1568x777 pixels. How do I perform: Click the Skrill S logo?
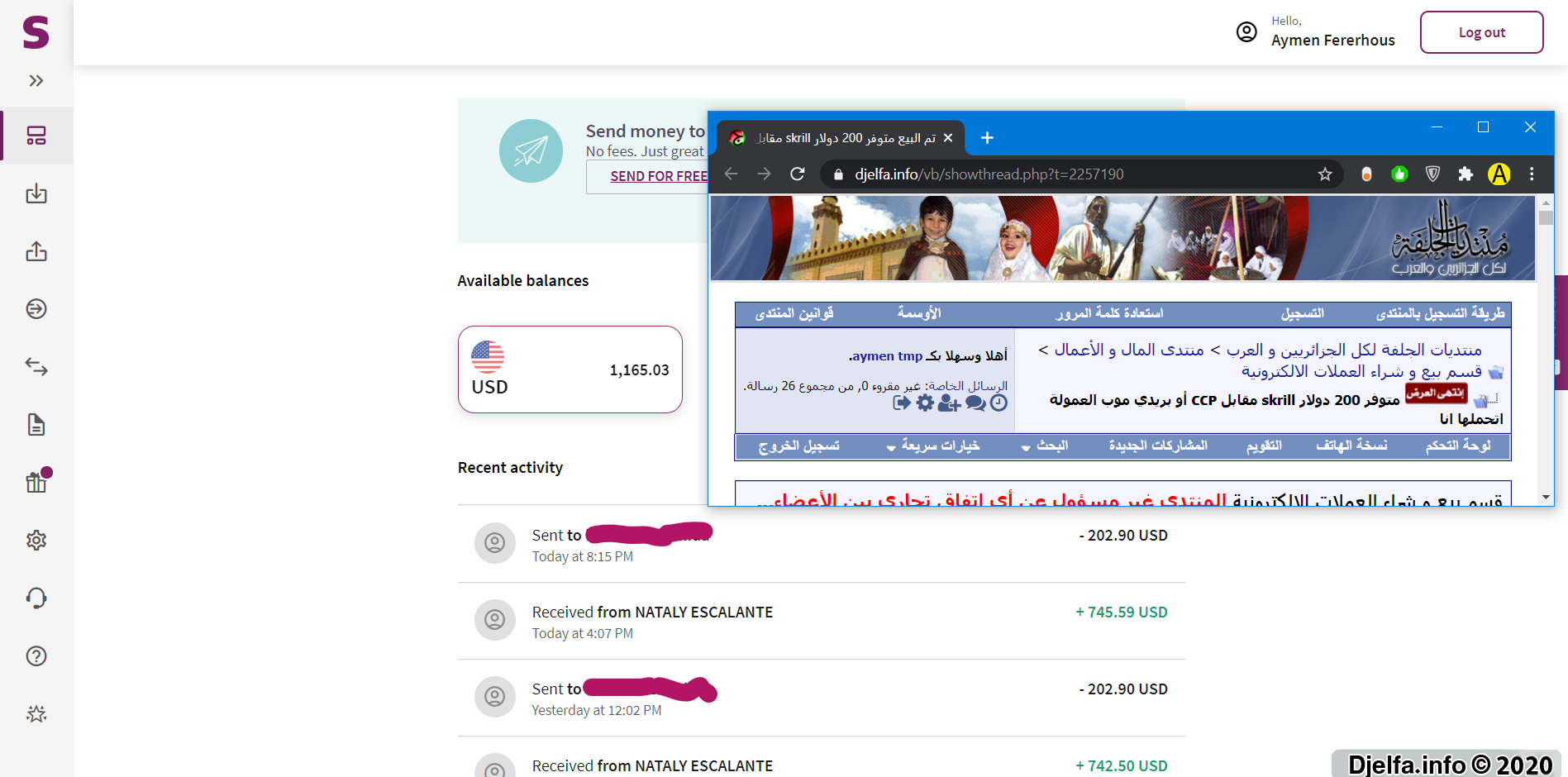tap(36, 32)
